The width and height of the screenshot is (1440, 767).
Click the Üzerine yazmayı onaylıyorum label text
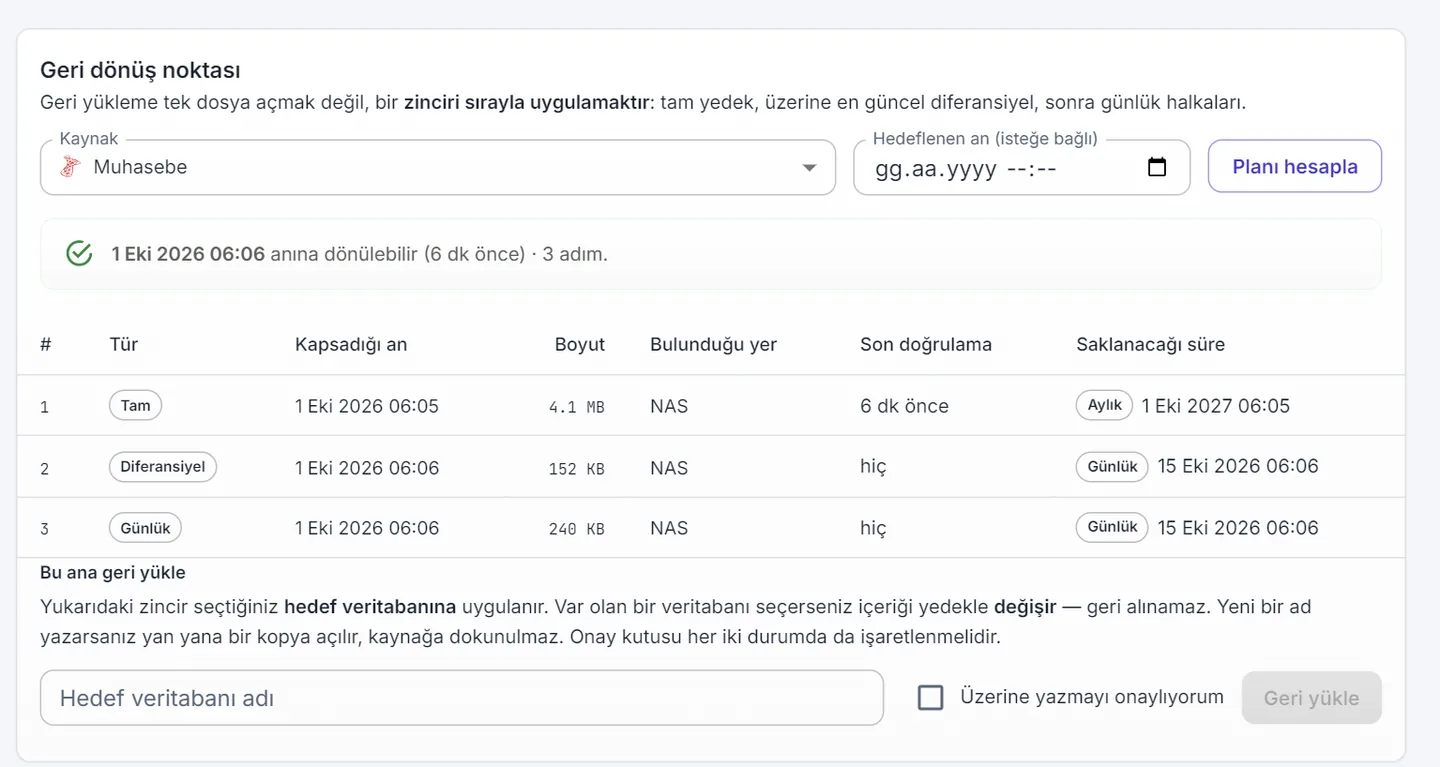[1092, 697]
